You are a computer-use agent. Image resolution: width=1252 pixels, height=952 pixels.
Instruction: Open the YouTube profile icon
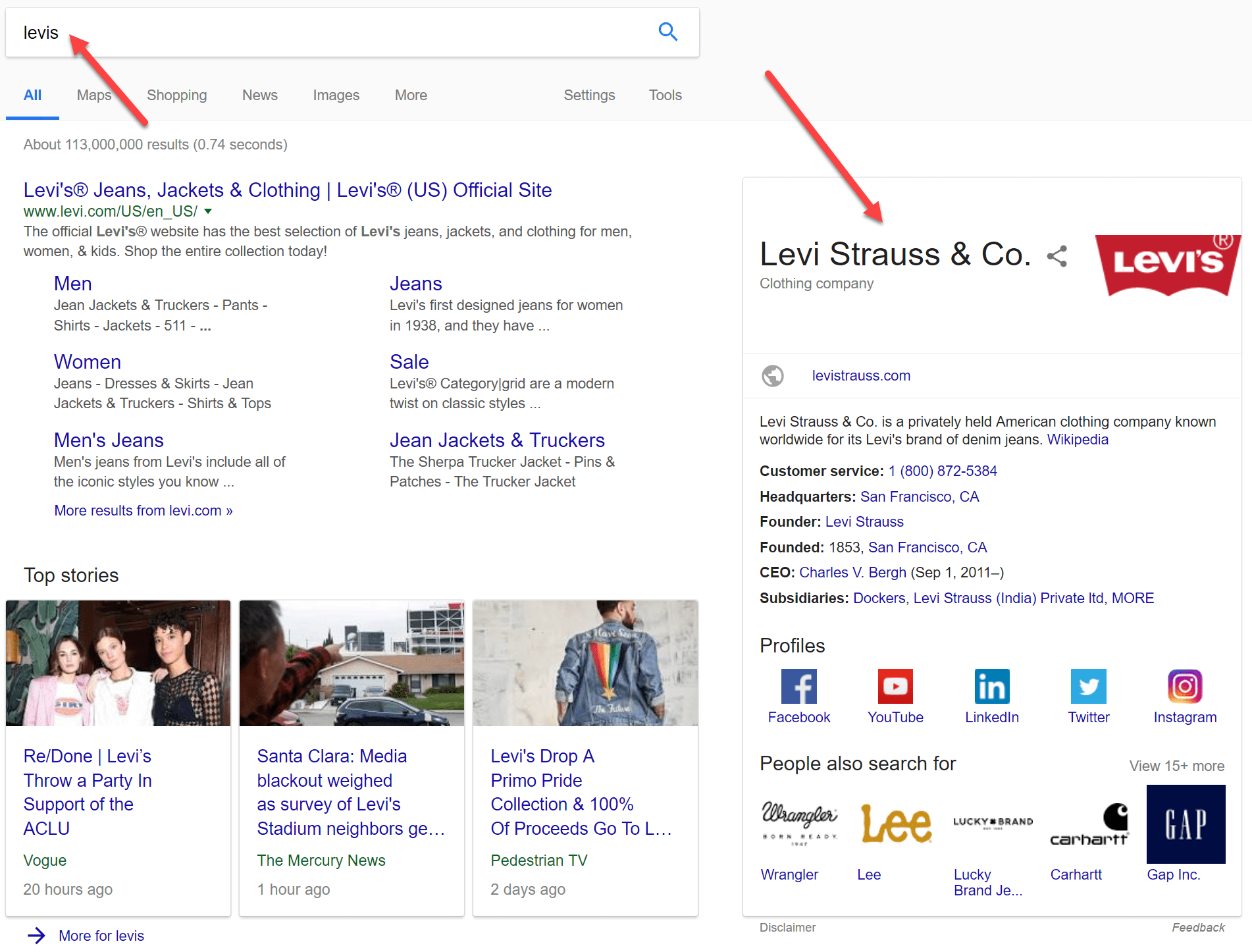coord(895,687)
